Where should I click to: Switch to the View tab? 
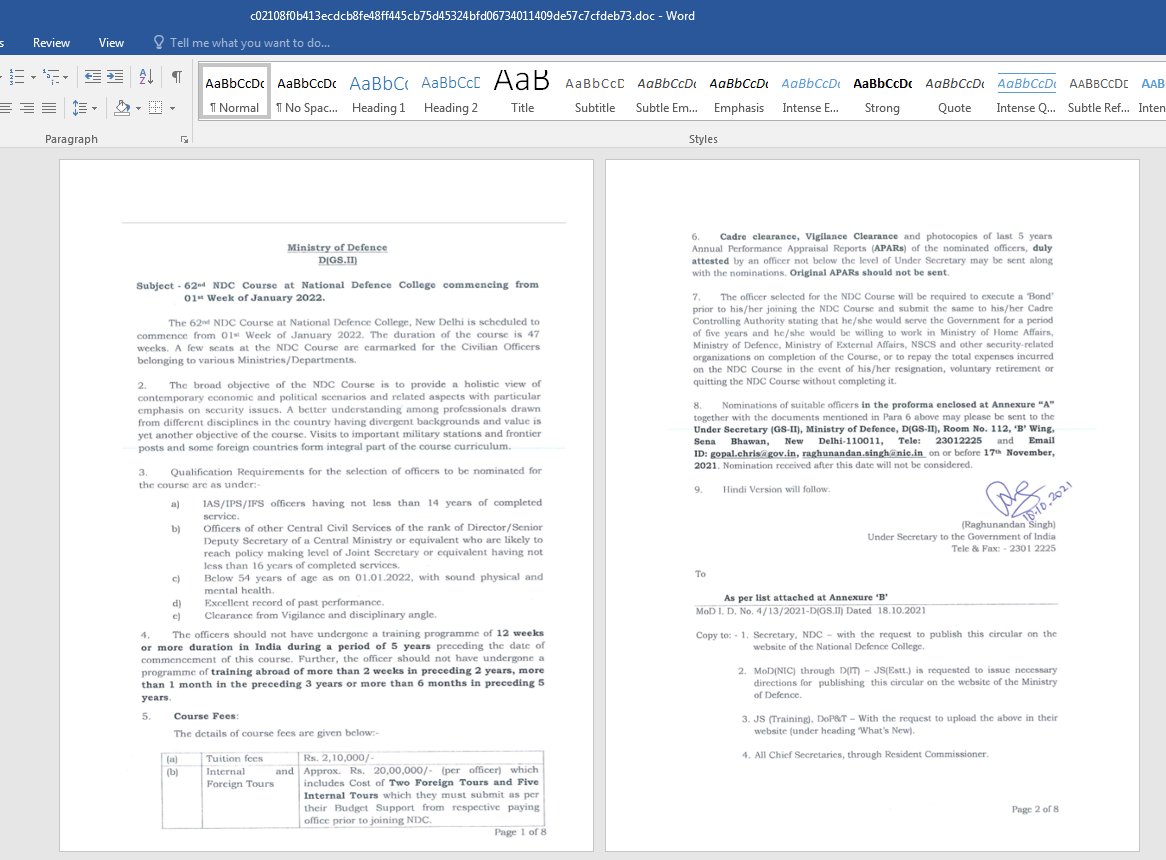click(112, 43)
